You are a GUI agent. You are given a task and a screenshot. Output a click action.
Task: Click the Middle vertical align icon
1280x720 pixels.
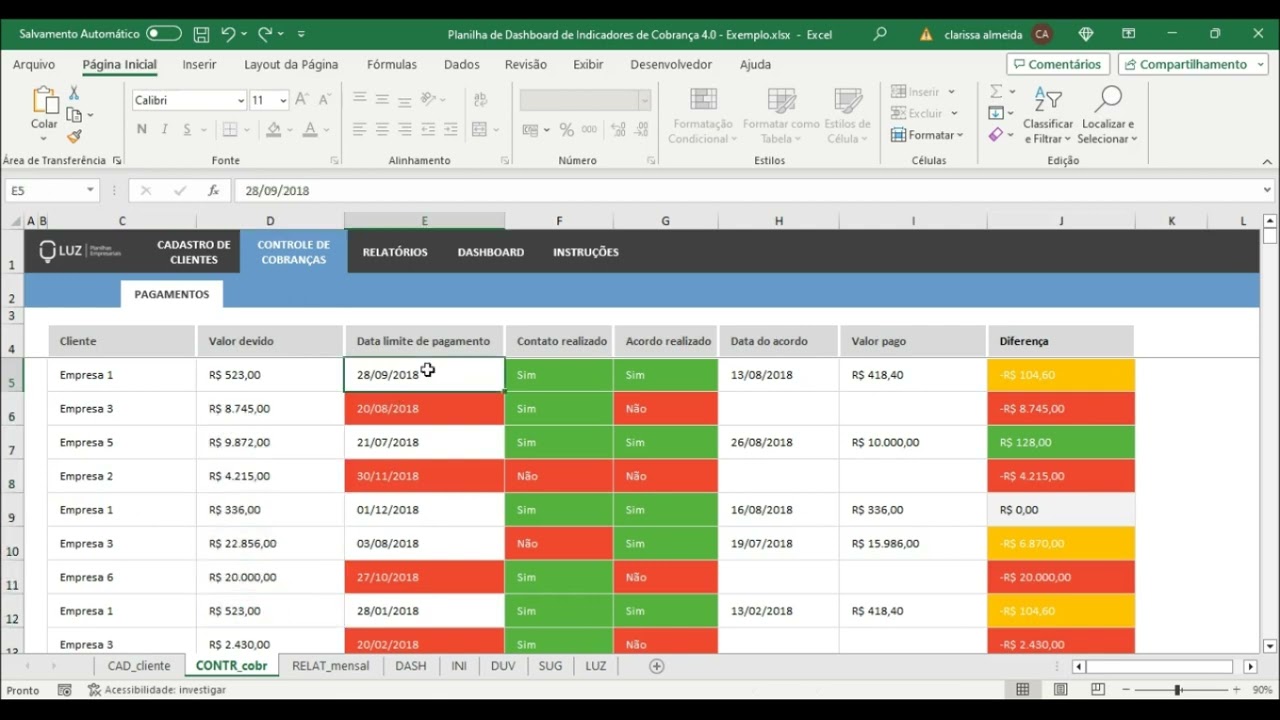(382, 100)
